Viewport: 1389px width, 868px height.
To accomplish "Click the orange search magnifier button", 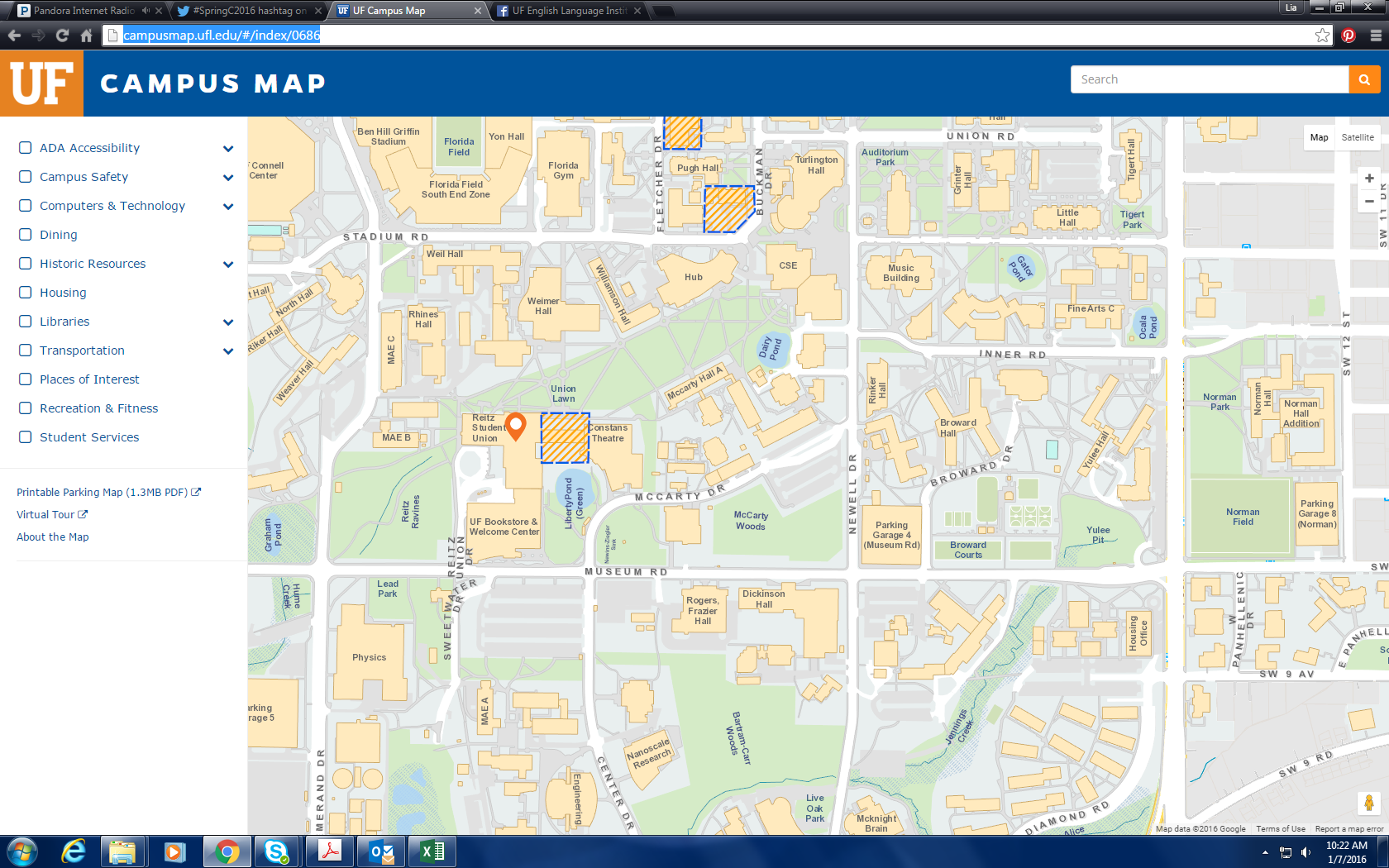I will pos(1364,79).
